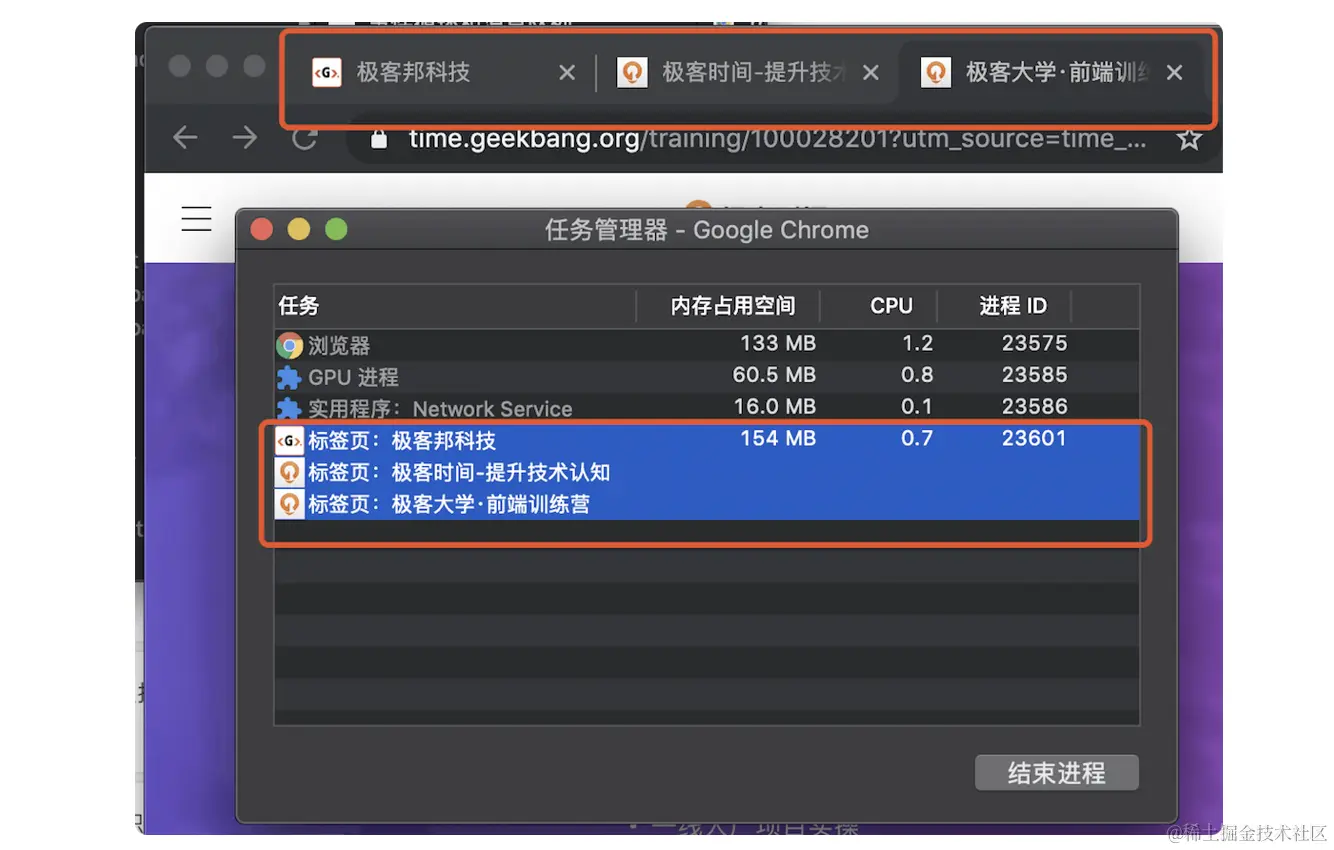Viewport: 1334px width, 850px height.
Task: Close the 极客时间 browser tab
Action: tap(871, 73)
